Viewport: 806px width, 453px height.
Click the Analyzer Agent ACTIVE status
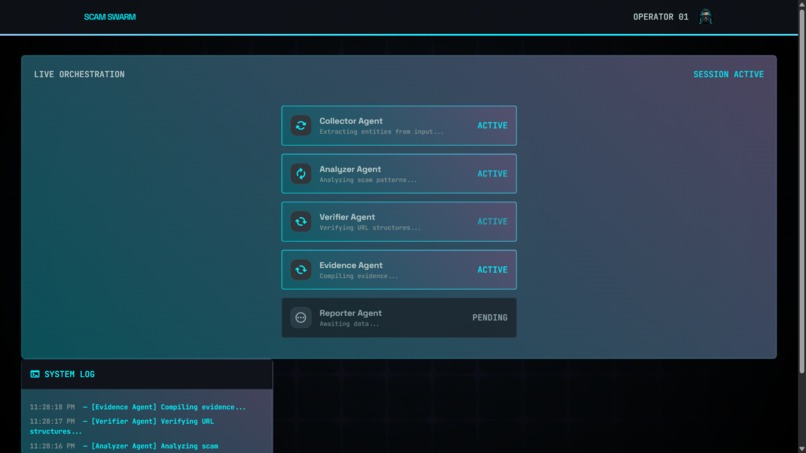(x=492, y=174)
